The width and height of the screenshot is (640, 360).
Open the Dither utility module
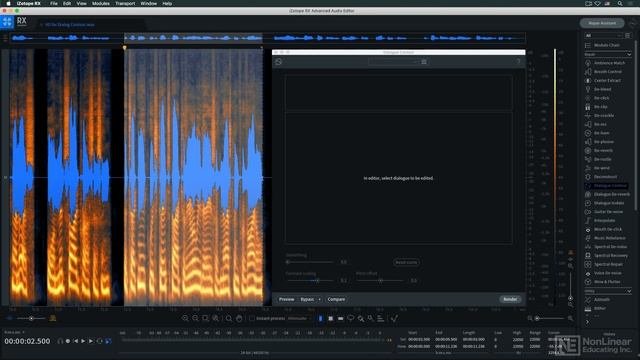[596, 309]
